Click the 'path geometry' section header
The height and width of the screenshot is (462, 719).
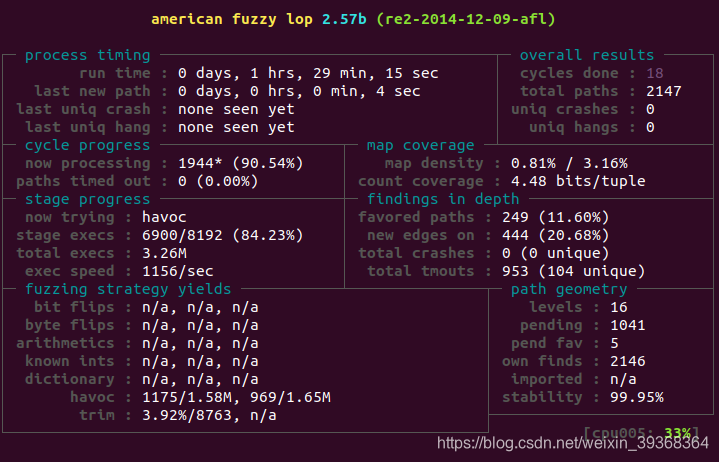click(569, 289)
